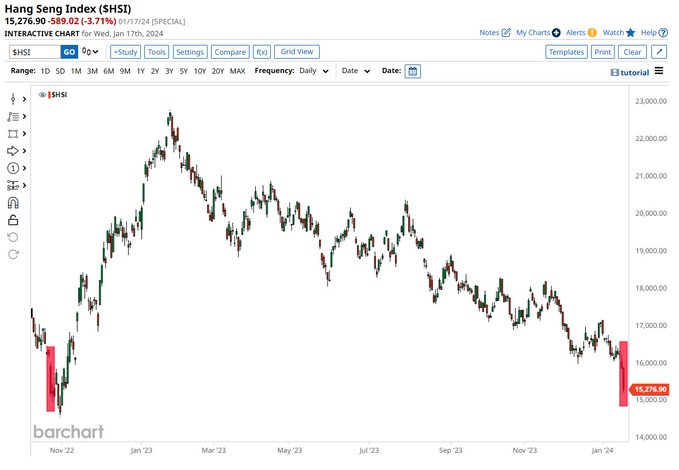Open the Tools button
This screenshot has height=470, width=679.
(156, 52)
